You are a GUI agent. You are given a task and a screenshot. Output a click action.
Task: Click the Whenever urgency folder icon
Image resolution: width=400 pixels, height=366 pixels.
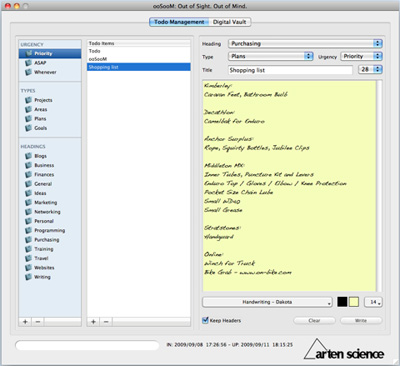tap(29, 72)
